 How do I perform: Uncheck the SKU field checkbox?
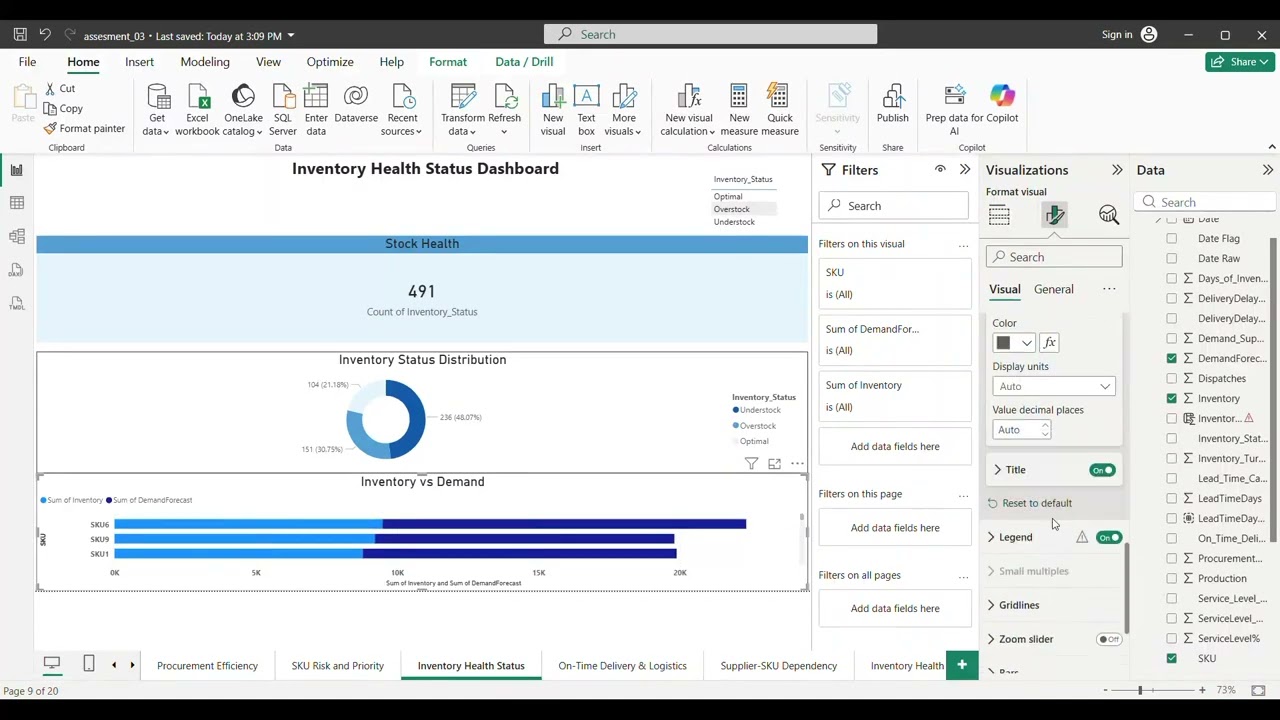point(1172,659)
